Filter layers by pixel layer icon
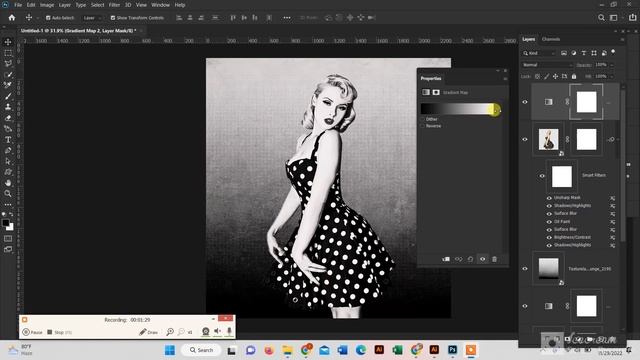 point(564,53)
